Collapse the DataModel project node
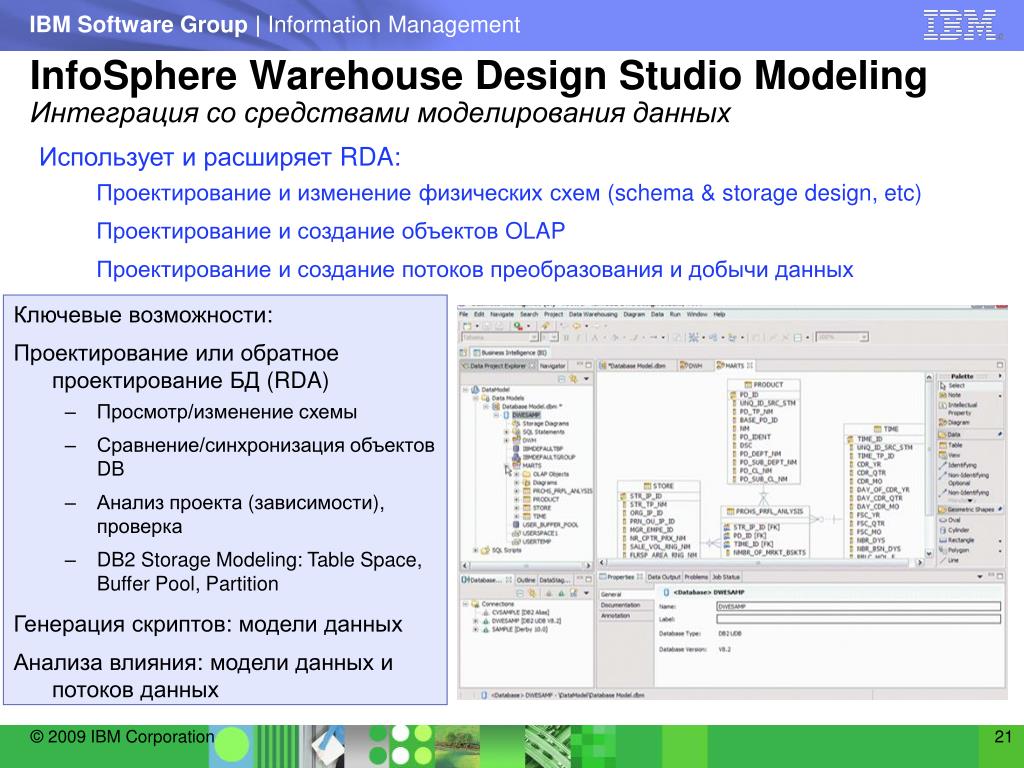Viewport: 1024px width, 768px height. (466, 389)
